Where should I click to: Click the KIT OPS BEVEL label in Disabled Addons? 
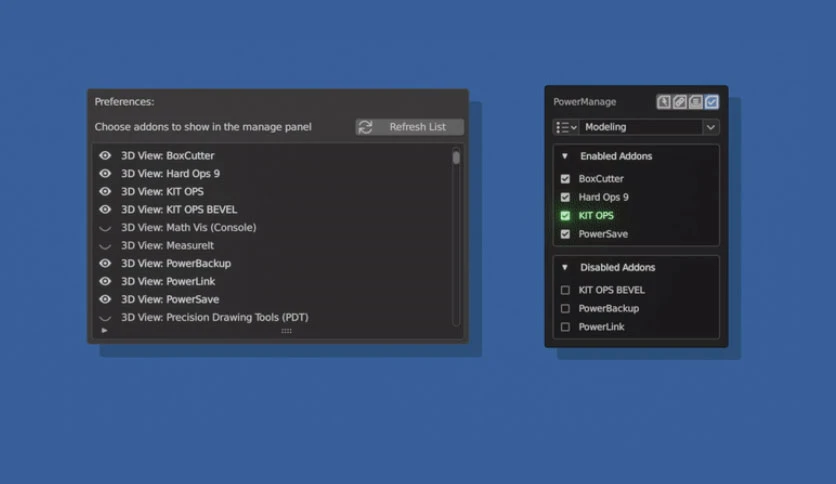click(612, 290)
